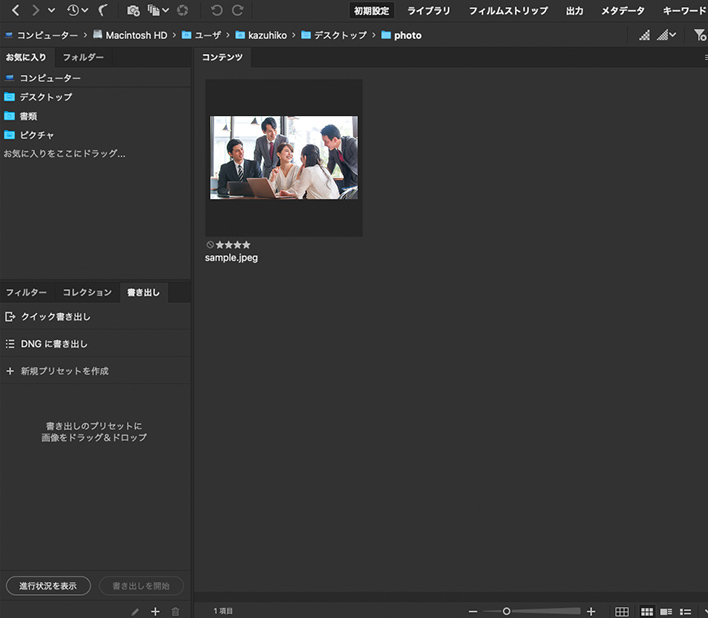Switch to メタデータ workspace

point(622,10)
